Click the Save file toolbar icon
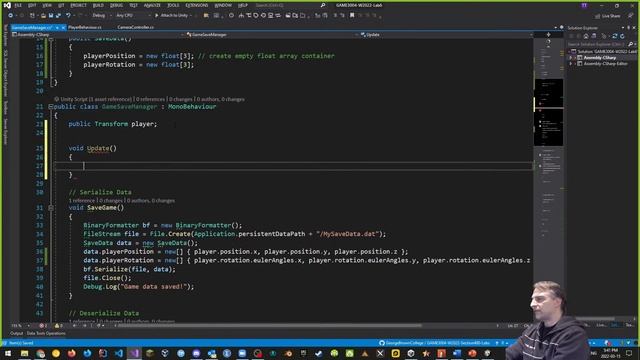 tap(51, 16)
